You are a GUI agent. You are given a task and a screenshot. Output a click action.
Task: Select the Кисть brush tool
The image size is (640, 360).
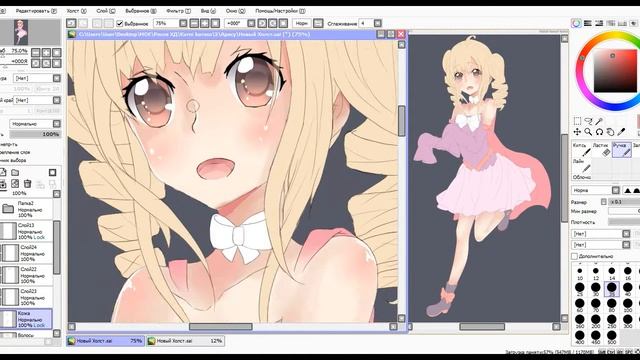(x=581, y=149)
